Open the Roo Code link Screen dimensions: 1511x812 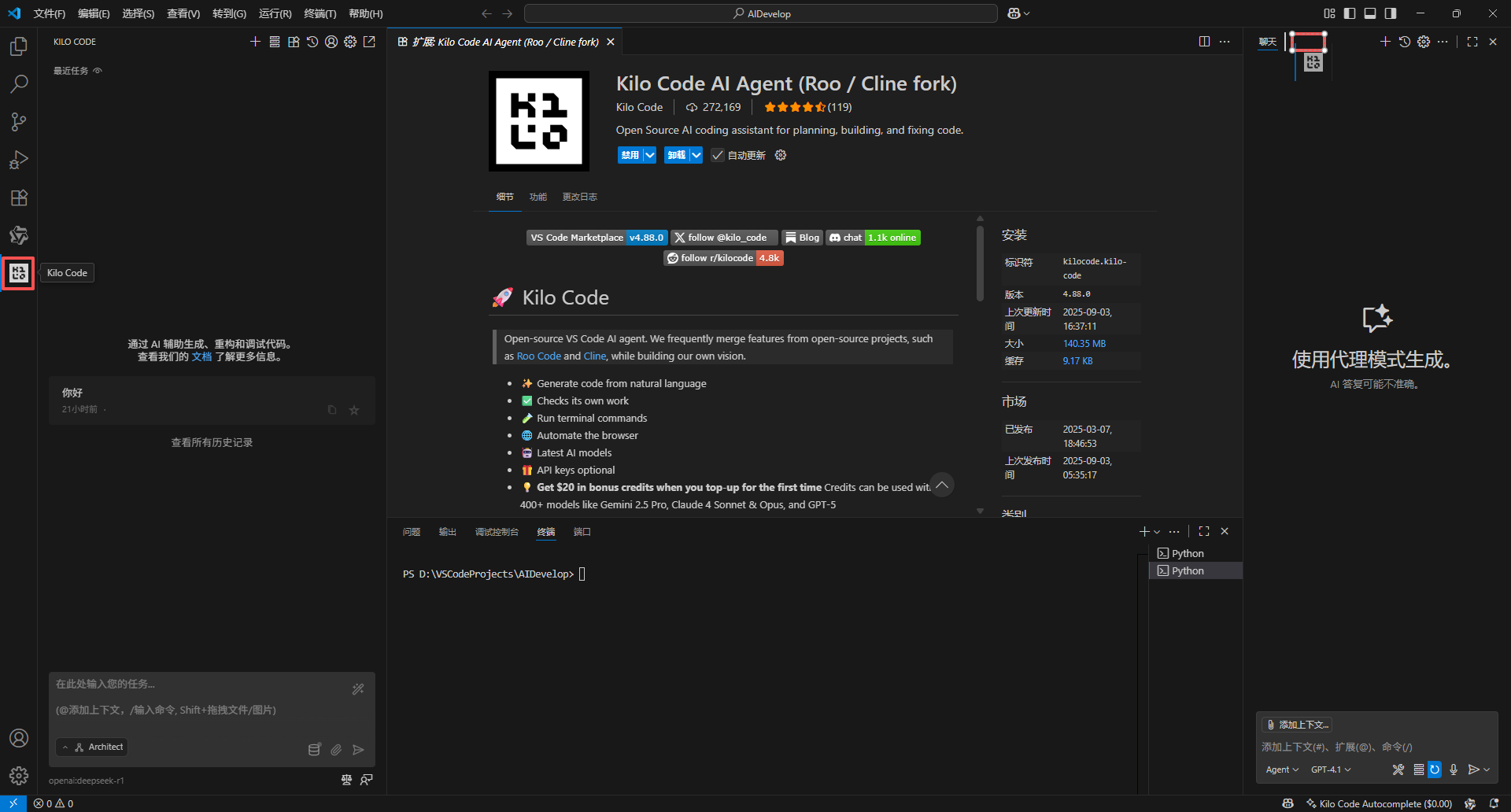tap(538, 356)
